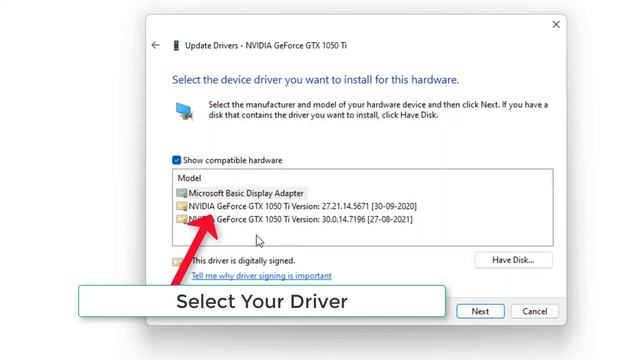Close the Update Drivers dialog
640x360 pixels.
point(556,24)
